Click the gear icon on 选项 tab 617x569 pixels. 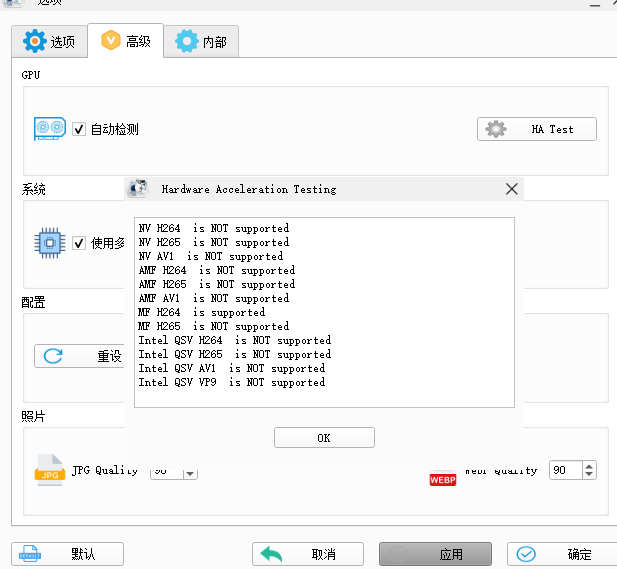34,41
